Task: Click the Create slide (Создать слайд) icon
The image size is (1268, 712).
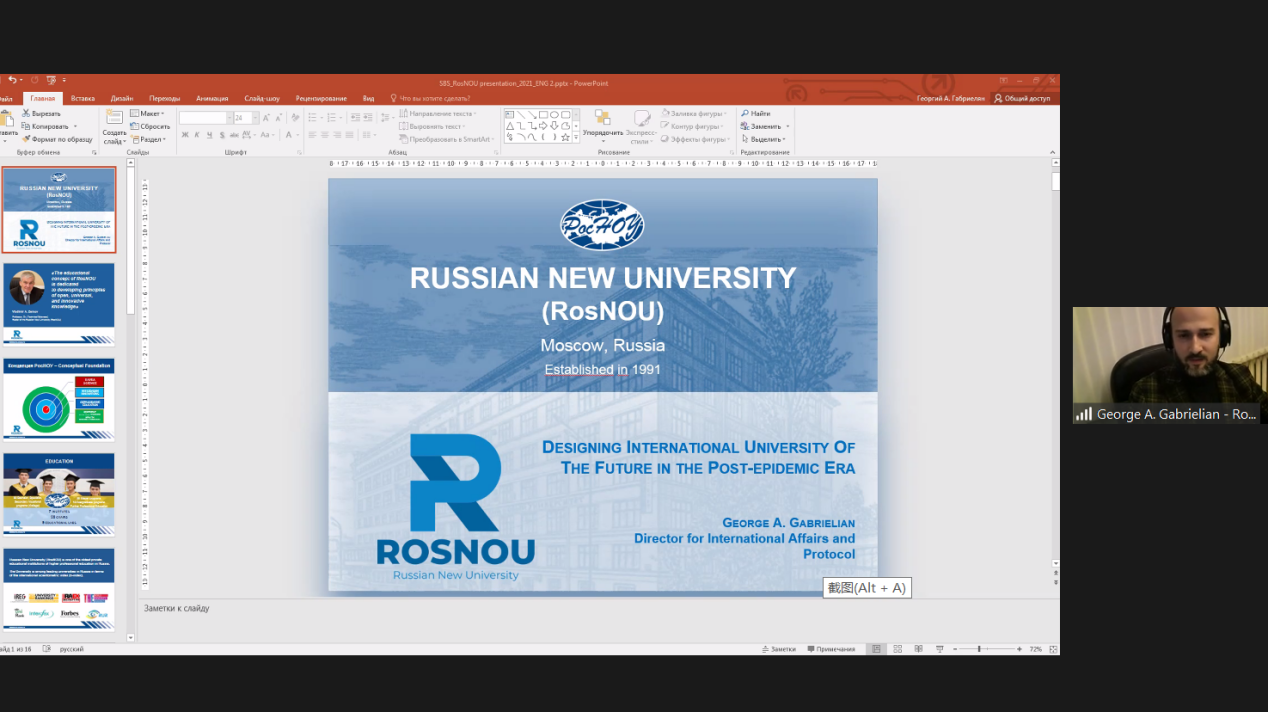Action: (114, 116)
